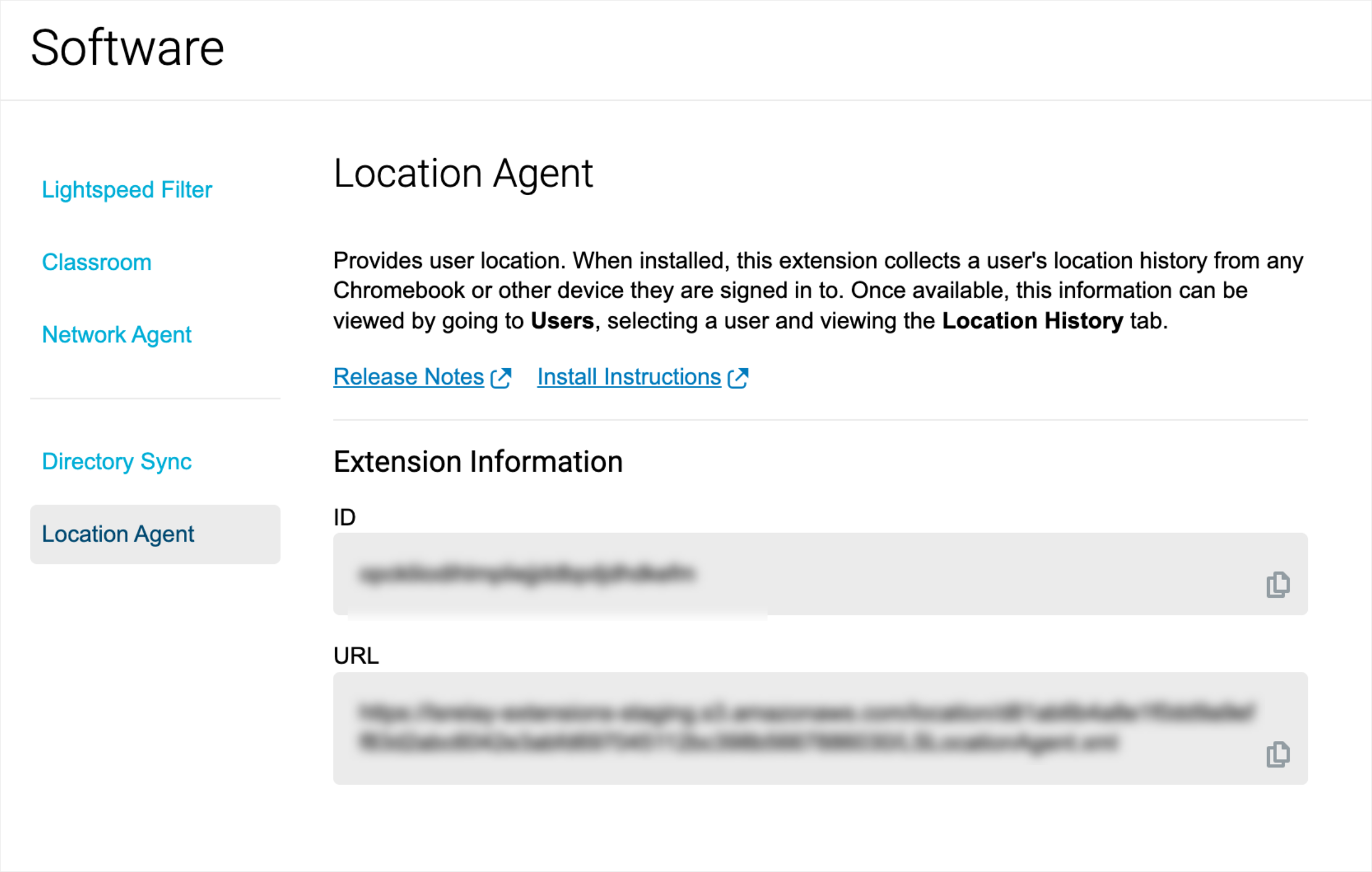Copy the extension ID to clipboard

(1278, 584)
